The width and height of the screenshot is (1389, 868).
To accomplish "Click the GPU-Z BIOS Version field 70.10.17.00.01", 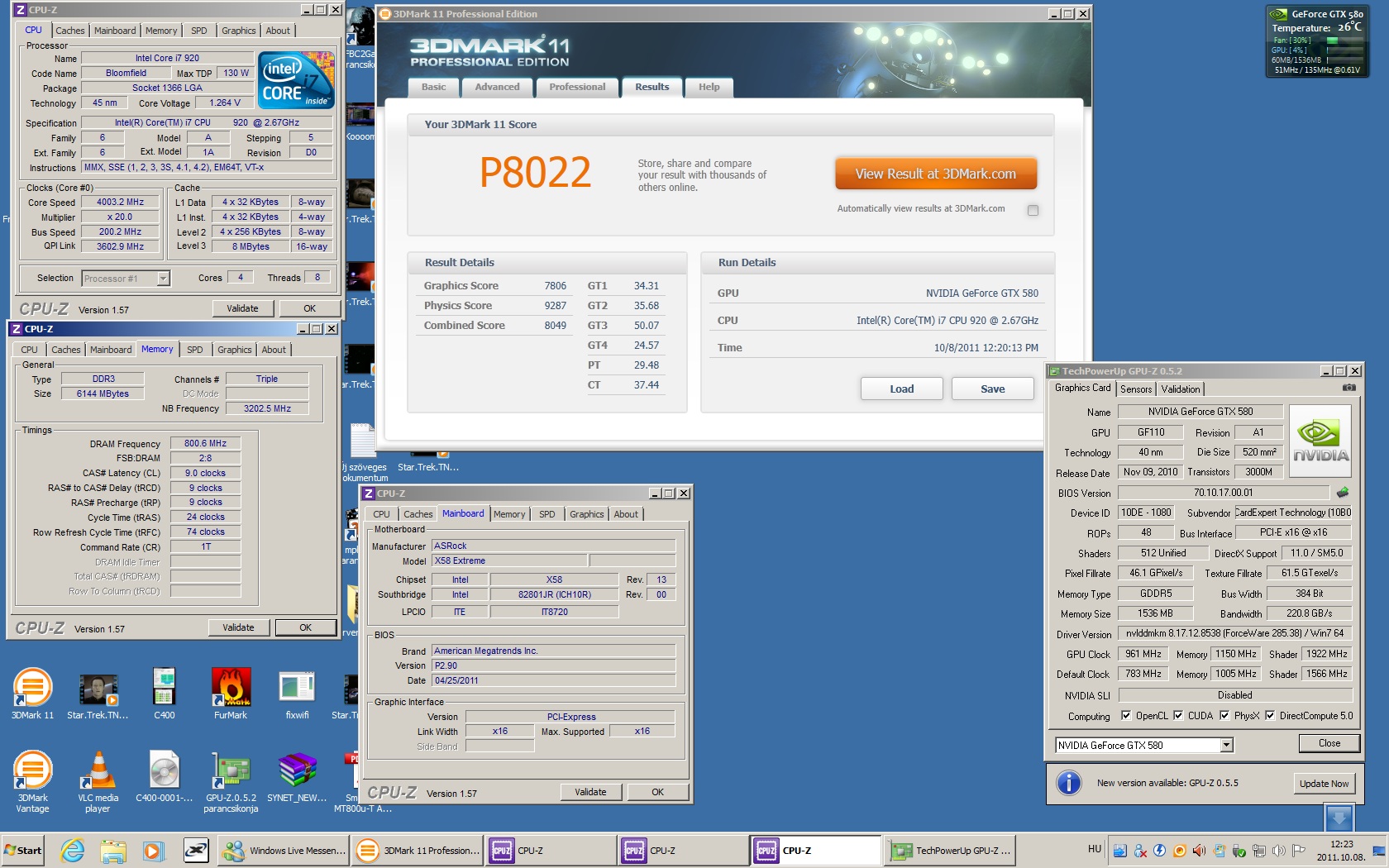I will click(1223, 493).
